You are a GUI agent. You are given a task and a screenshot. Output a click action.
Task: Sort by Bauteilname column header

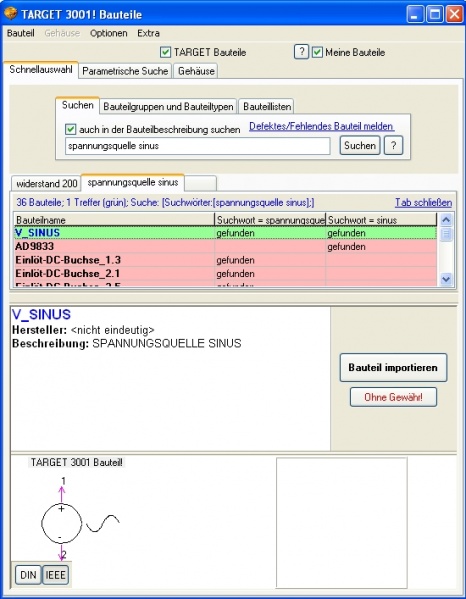(114, 220)
